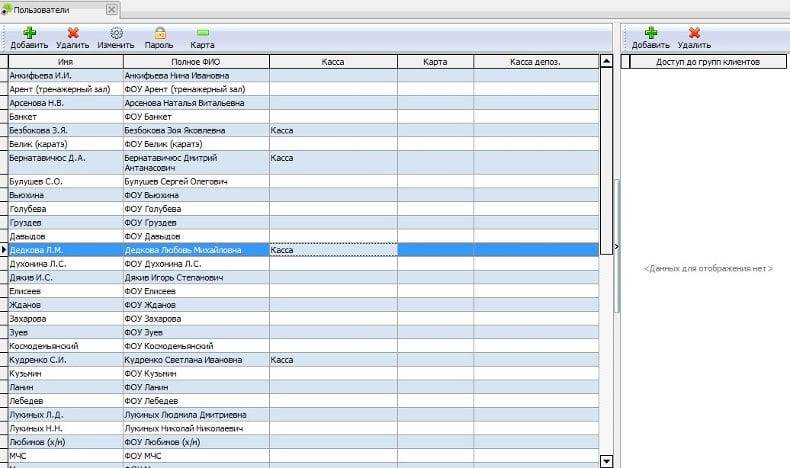Image resolution: width=790 pixels, height=468 pixels.
Task: Click the Касса column header
Action: click(x=333, y=62)
